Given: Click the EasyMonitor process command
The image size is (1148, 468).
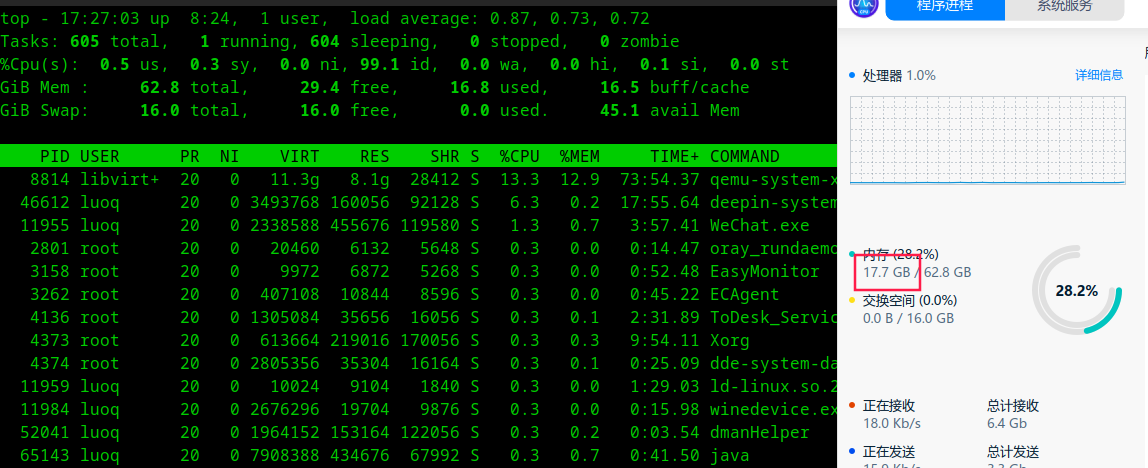Looking at the screenshot, I should click(x=764, y=272).
